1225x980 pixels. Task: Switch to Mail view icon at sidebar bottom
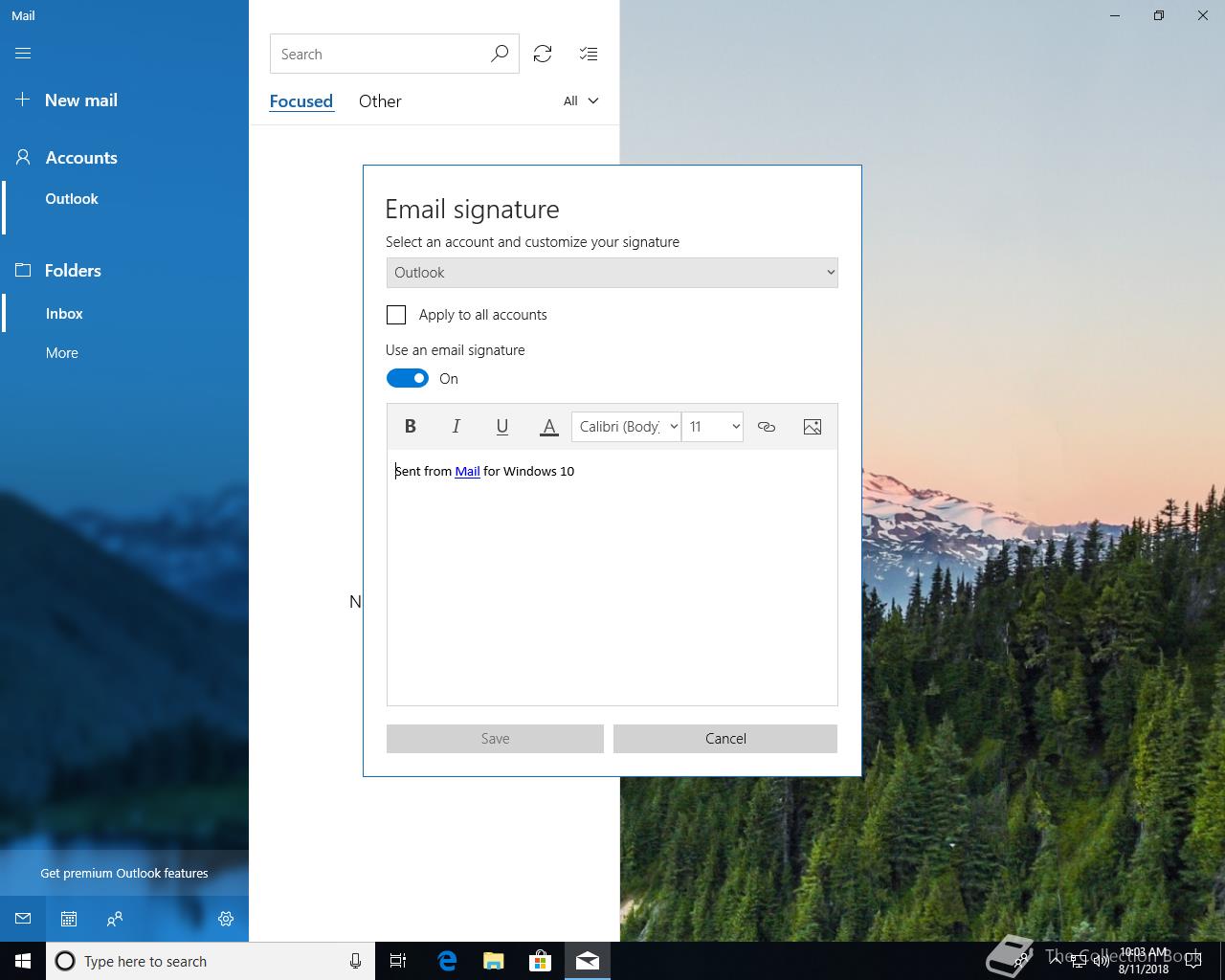23,919
